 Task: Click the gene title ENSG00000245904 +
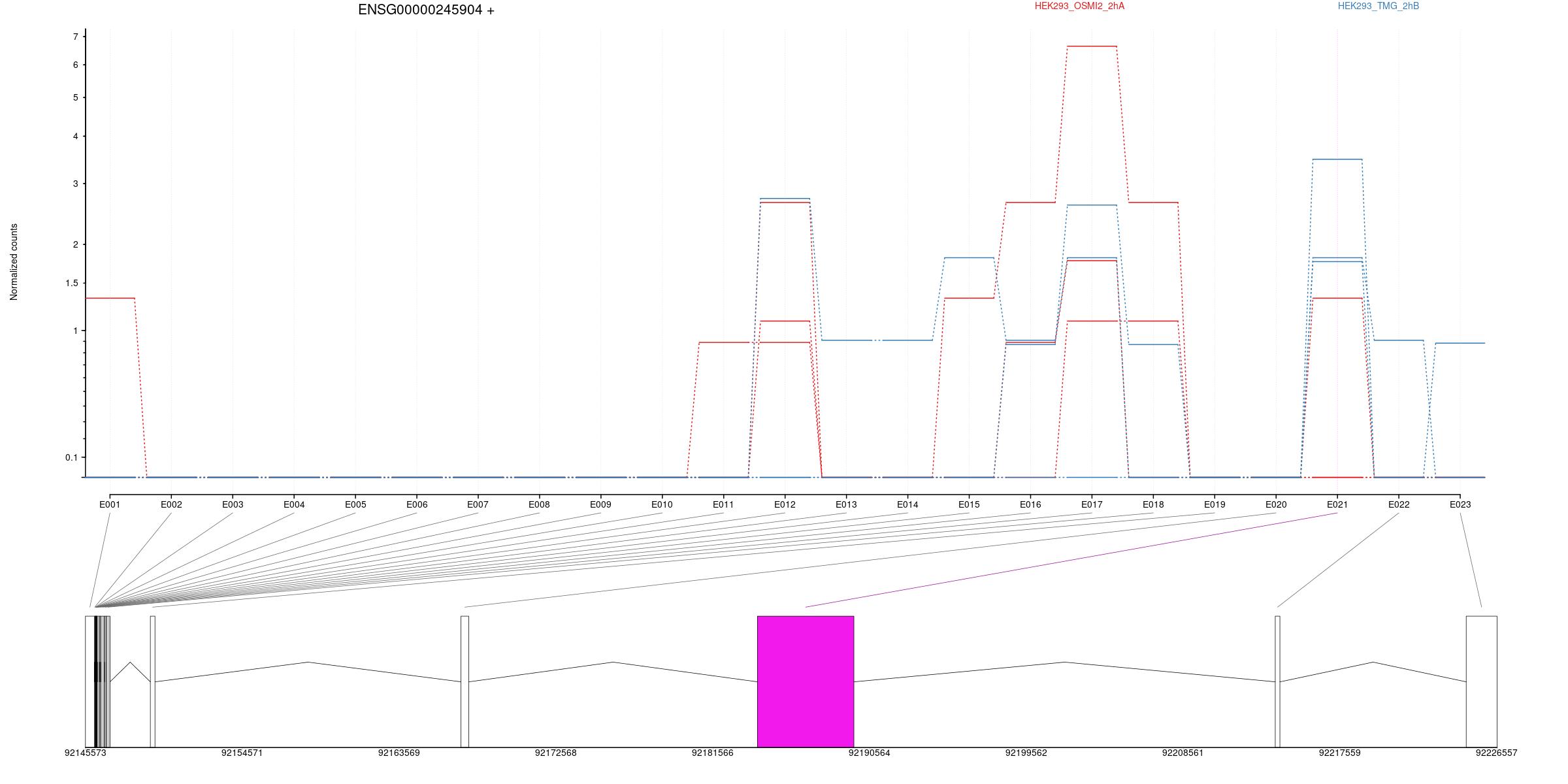click(x=426, y=10)
